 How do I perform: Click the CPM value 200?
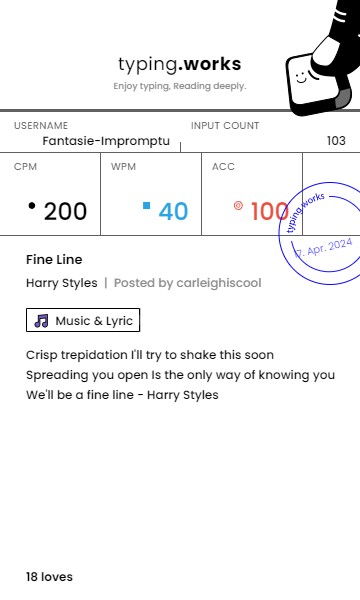65,211
